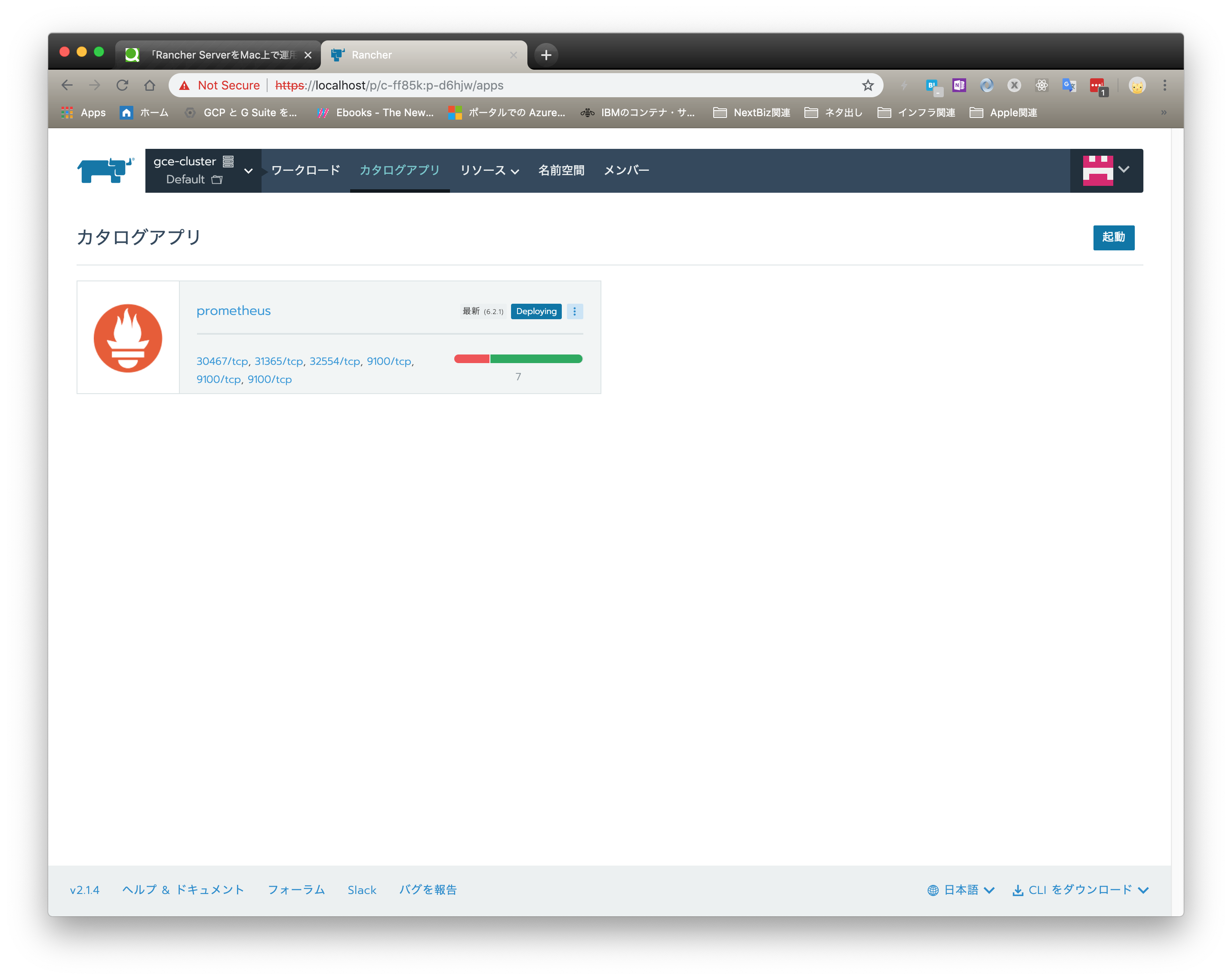1232x980 pixels.
Task: Expand the gce-cluster project dropdown
Action: [248, 170]
